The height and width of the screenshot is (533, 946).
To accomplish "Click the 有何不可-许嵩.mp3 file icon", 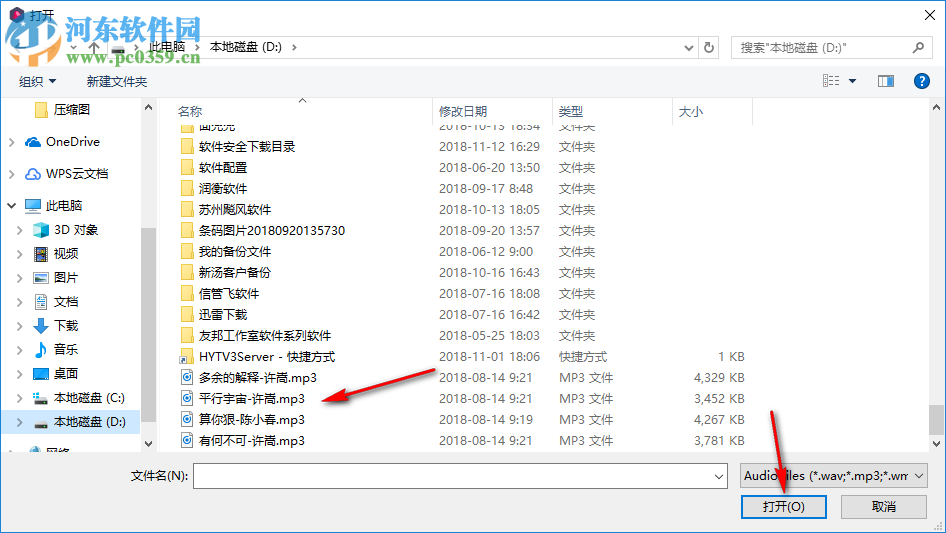I will coord(187,441).
